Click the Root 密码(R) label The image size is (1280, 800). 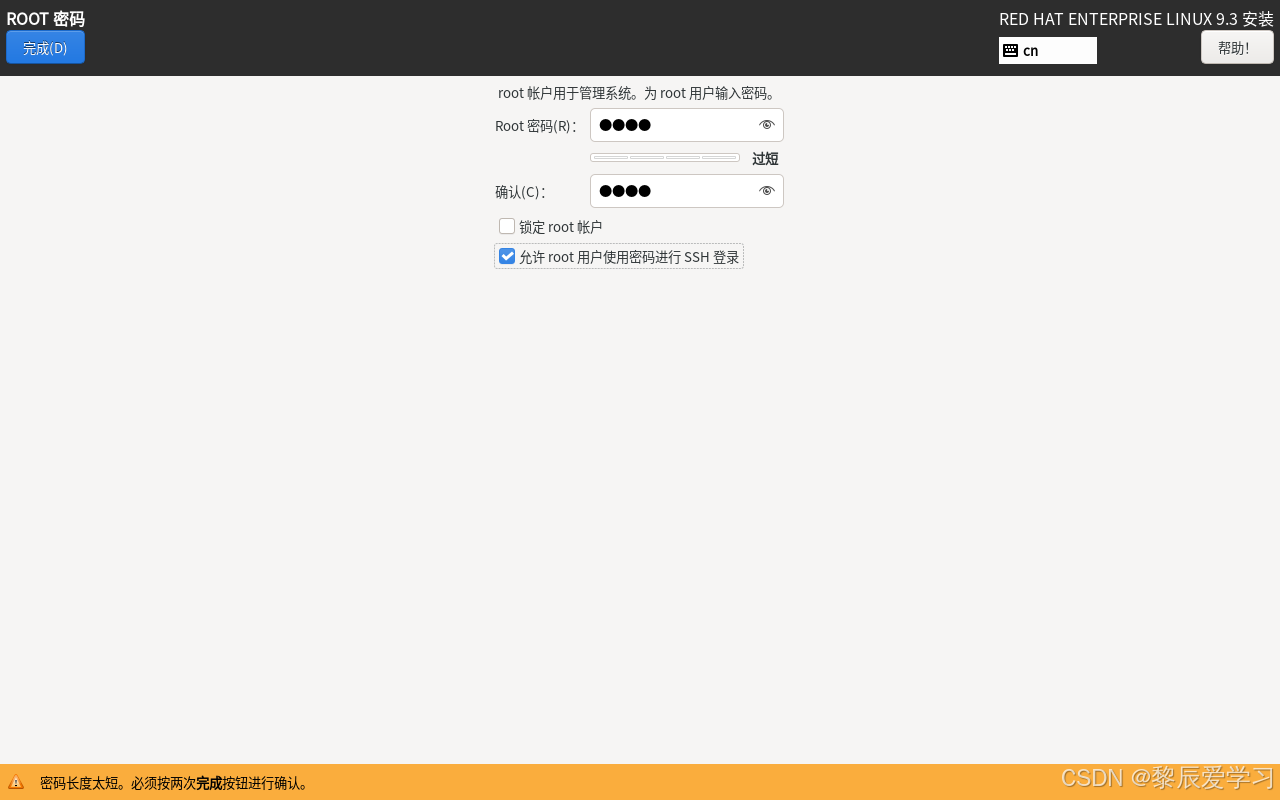pos(535,126)
